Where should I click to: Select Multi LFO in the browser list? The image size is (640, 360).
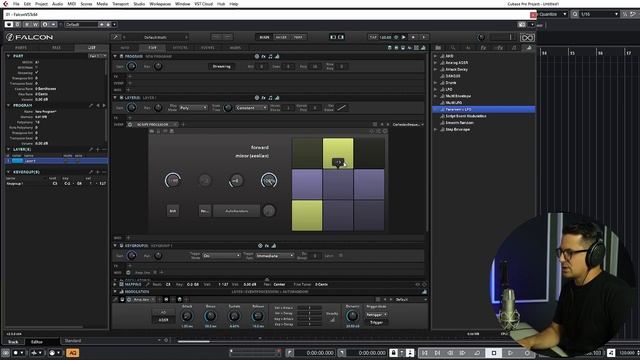click(x=453, y=103)
